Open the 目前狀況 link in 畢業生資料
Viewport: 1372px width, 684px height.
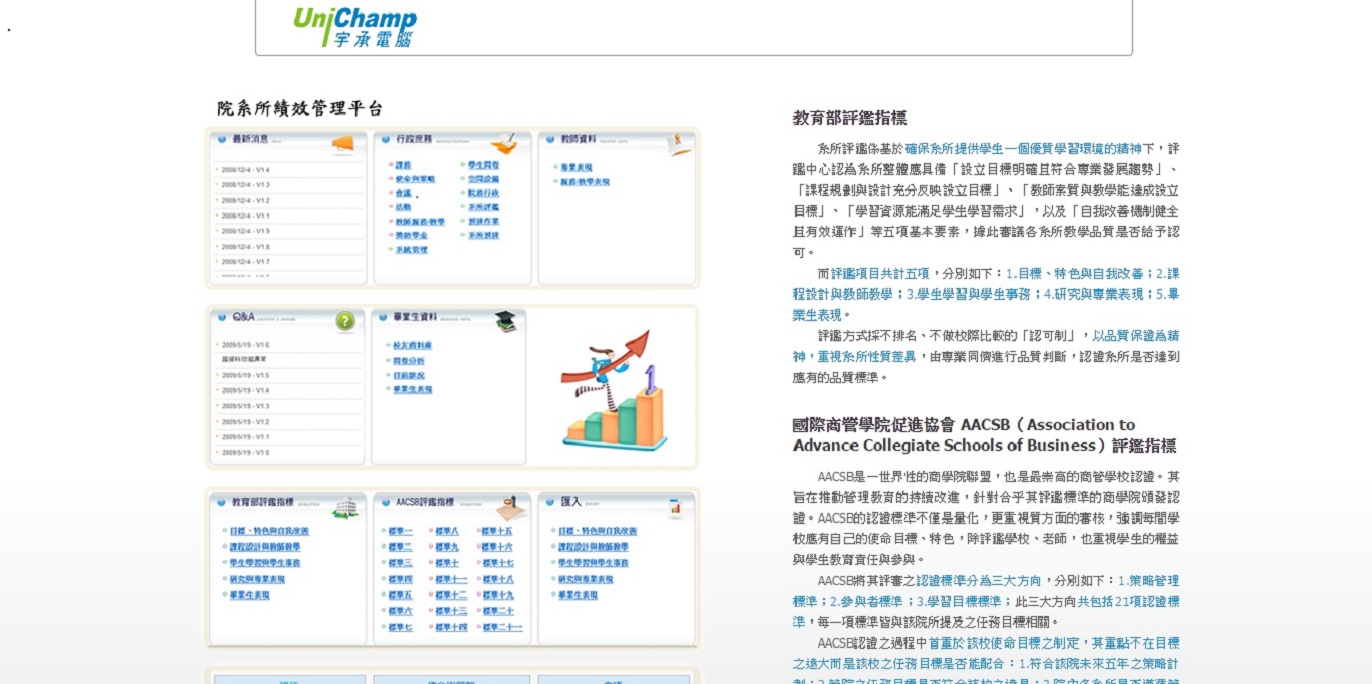tap(408, 375)
